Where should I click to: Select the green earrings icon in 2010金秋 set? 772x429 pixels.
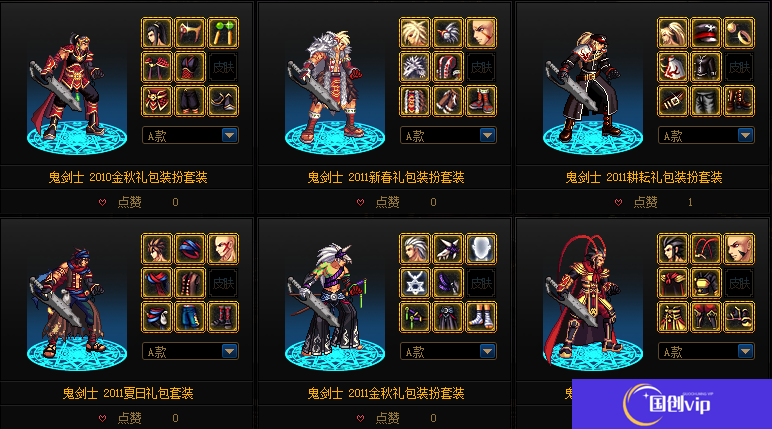click(x=223, y=33)
